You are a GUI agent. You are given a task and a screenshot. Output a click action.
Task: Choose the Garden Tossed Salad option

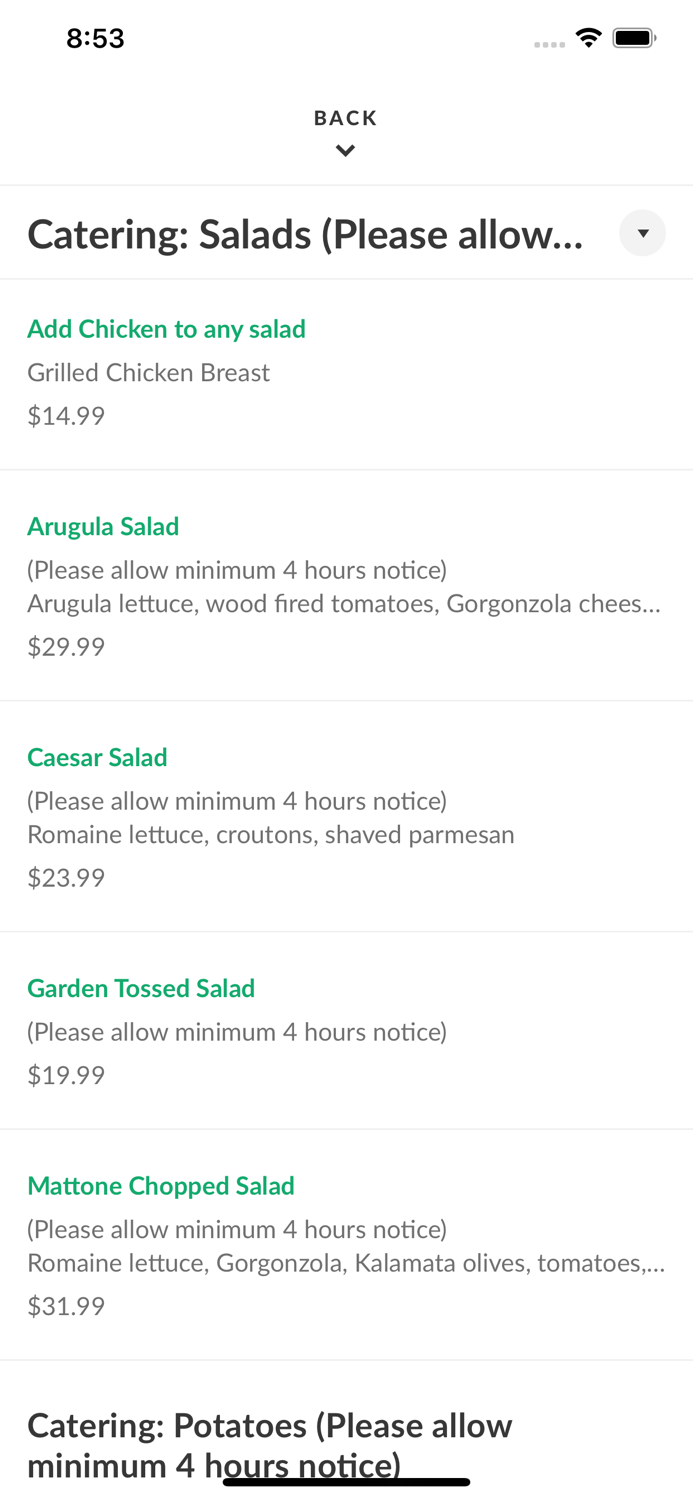pos(141,988)
